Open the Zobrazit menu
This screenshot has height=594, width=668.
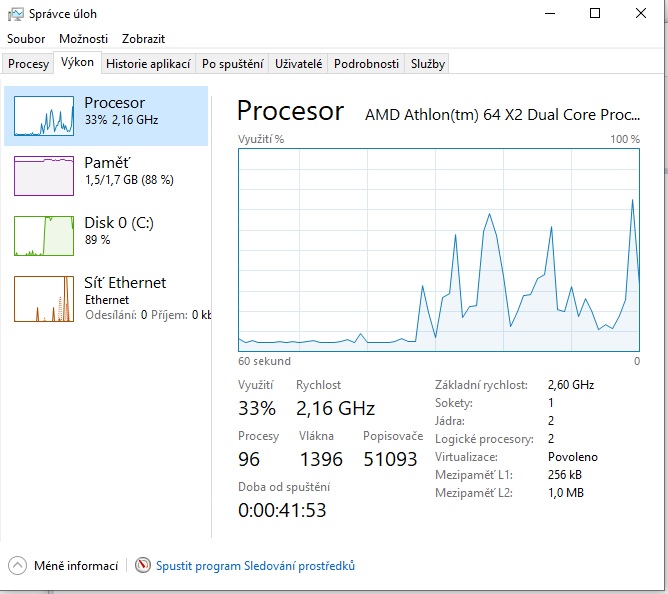click(143, 39)
